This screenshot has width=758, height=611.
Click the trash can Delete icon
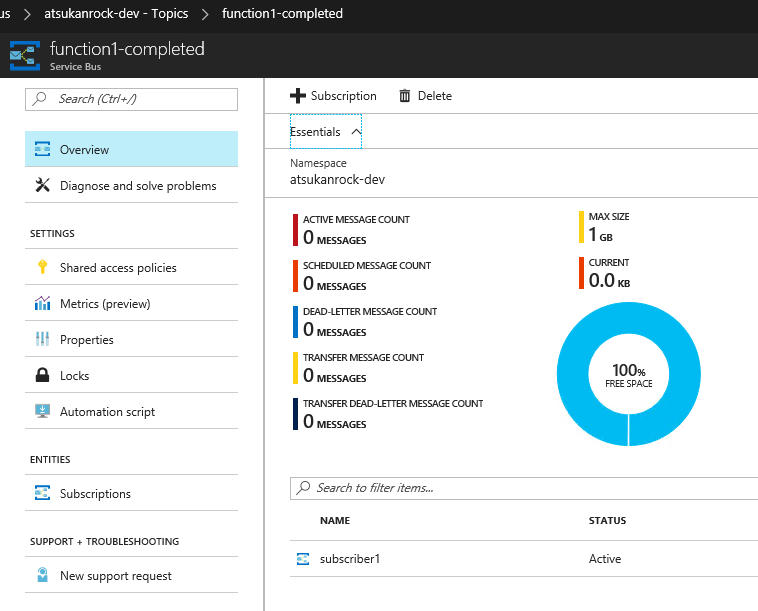pos(405,96)
